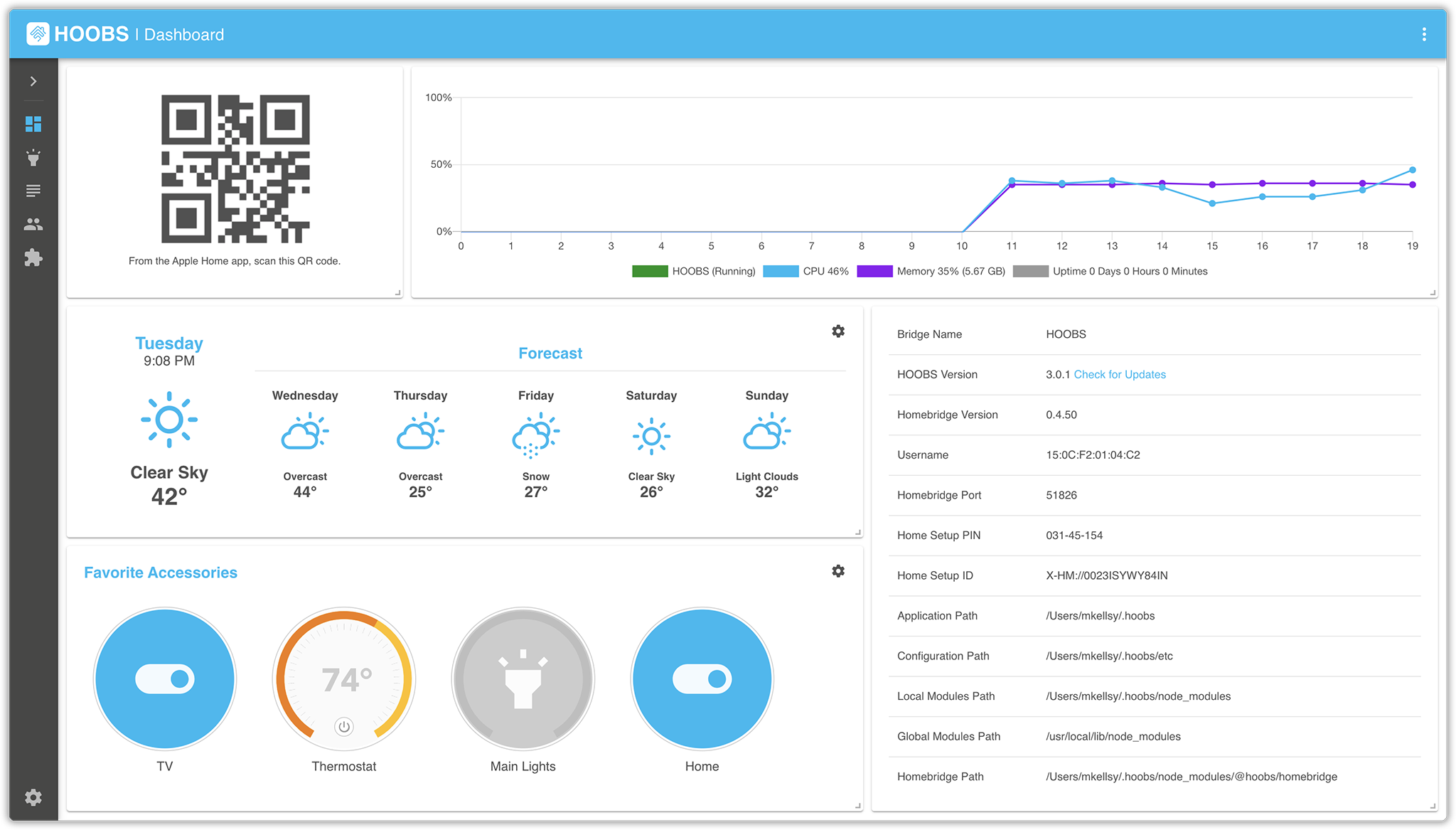
Task: Click the HOOBS logo icon
Action: point(38,33)
